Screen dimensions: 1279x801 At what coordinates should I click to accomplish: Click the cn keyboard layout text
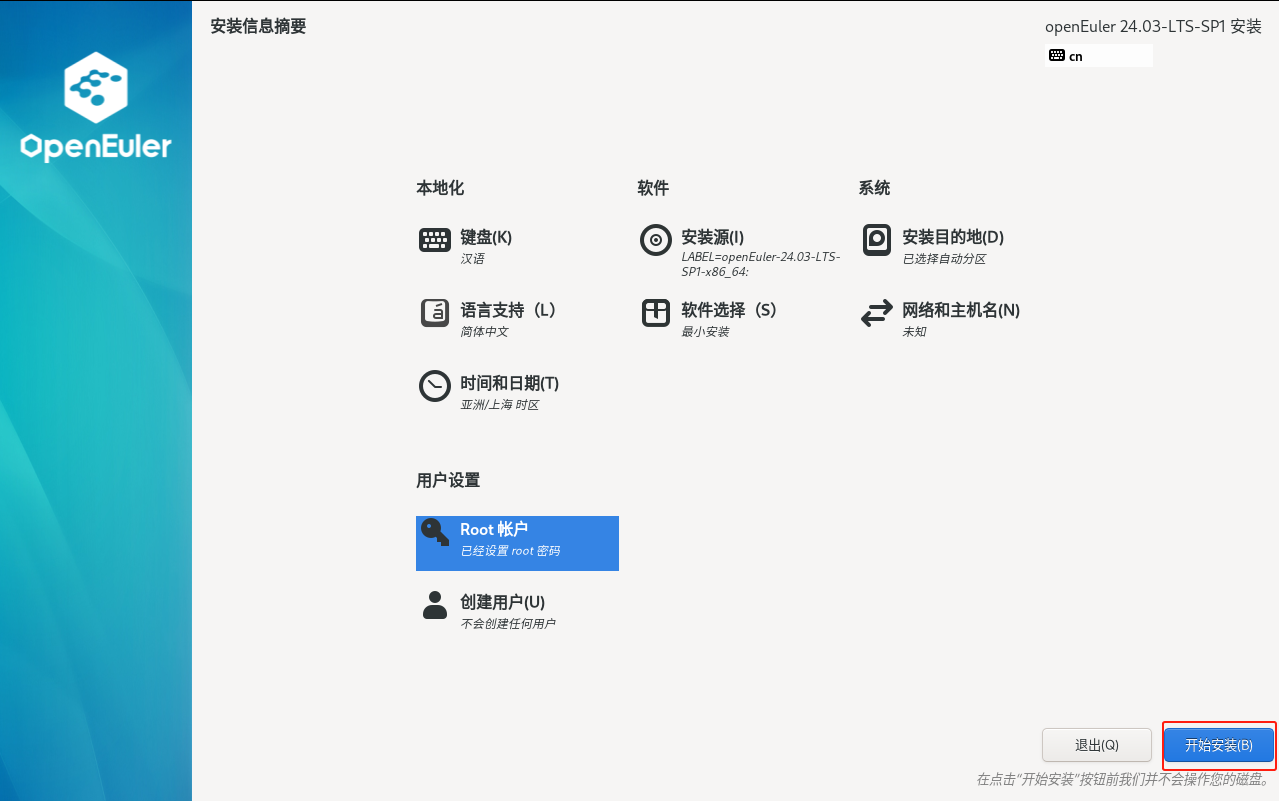[1076, 57]
